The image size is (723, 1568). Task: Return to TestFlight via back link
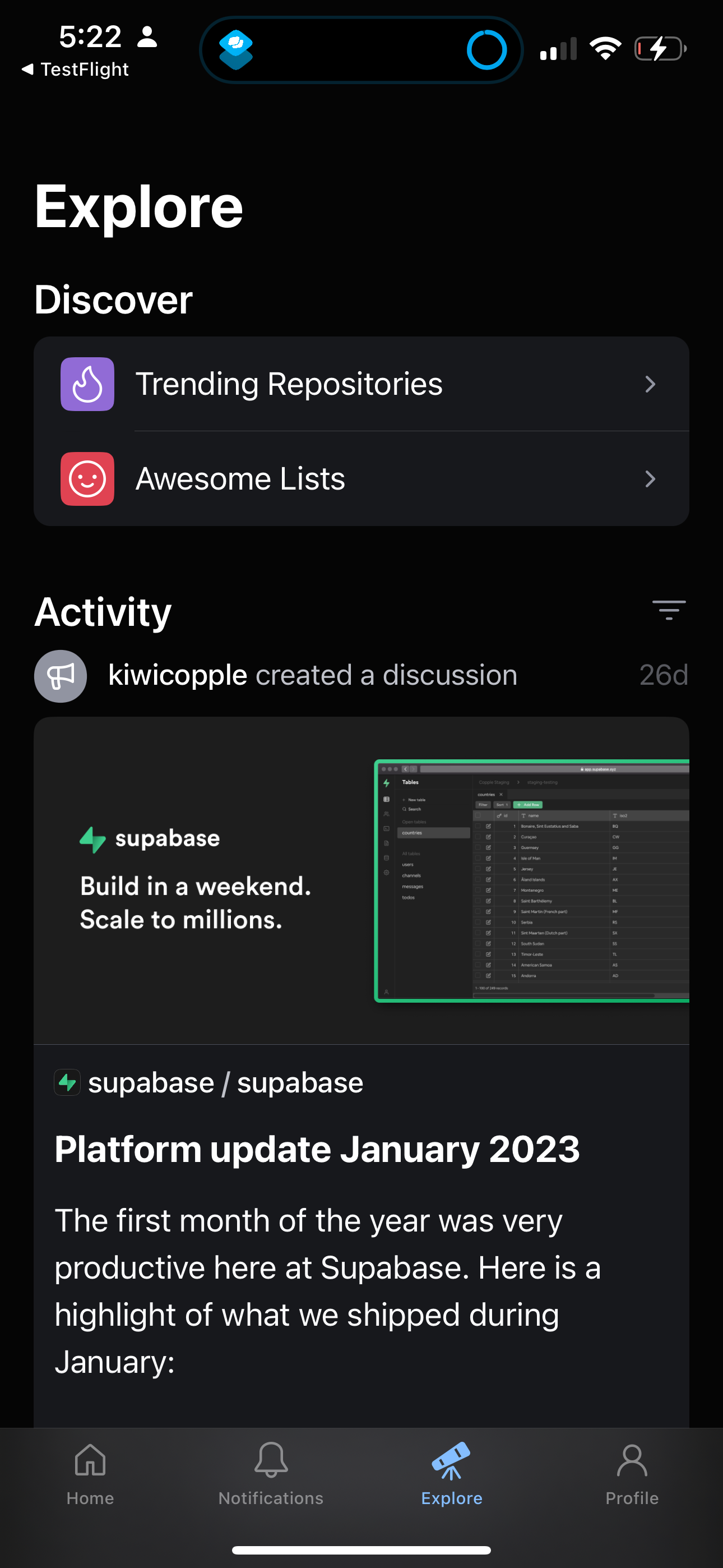pyautogui.click(x=75, y=70)
